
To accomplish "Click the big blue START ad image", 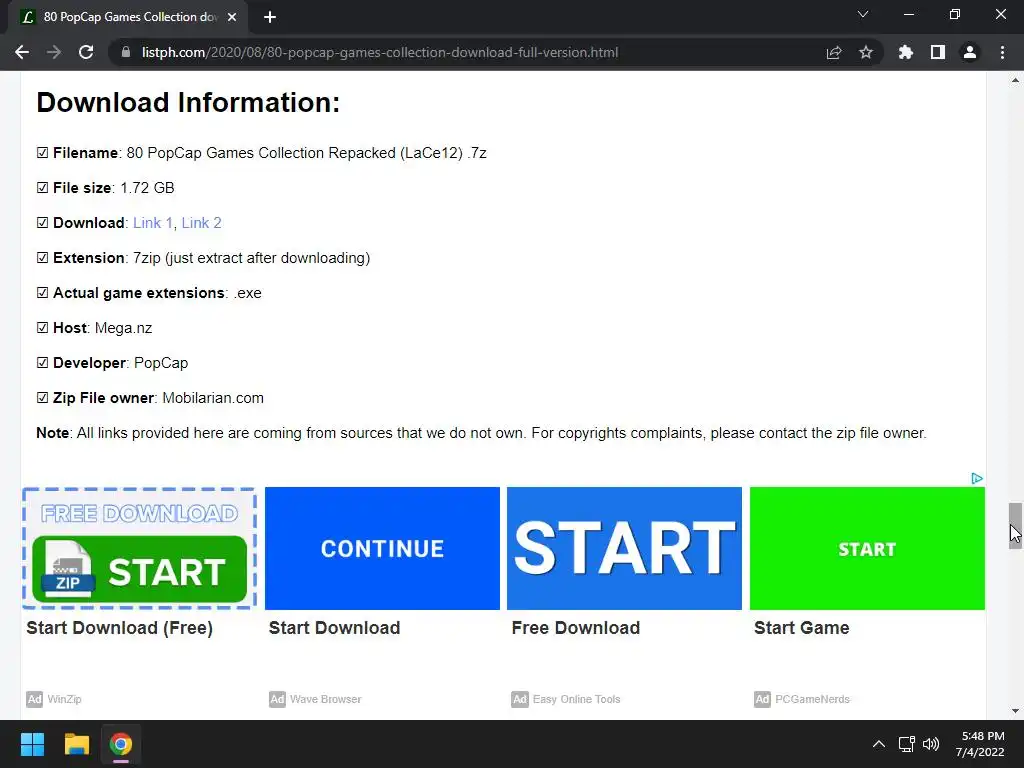I will point(624,548).
